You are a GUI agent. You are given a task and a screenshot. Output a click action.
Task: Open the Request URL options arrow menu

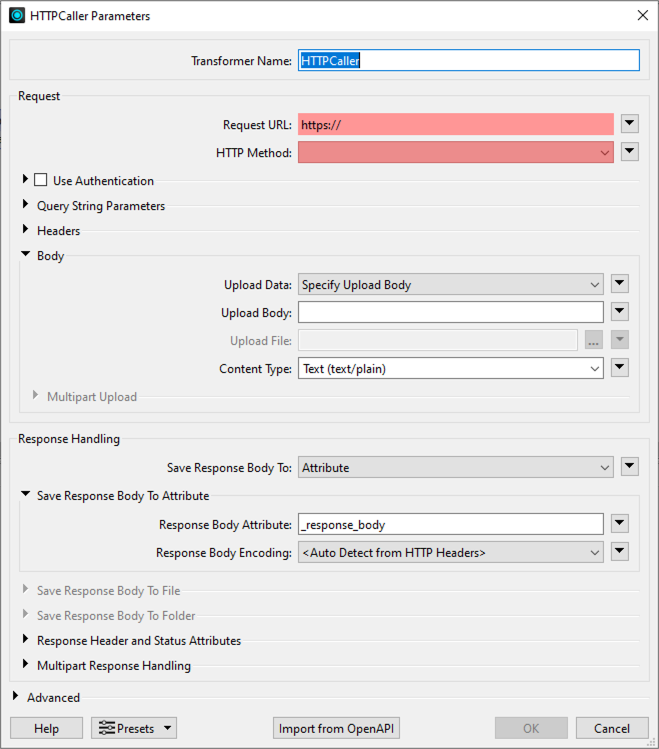(x=630, y=124)
